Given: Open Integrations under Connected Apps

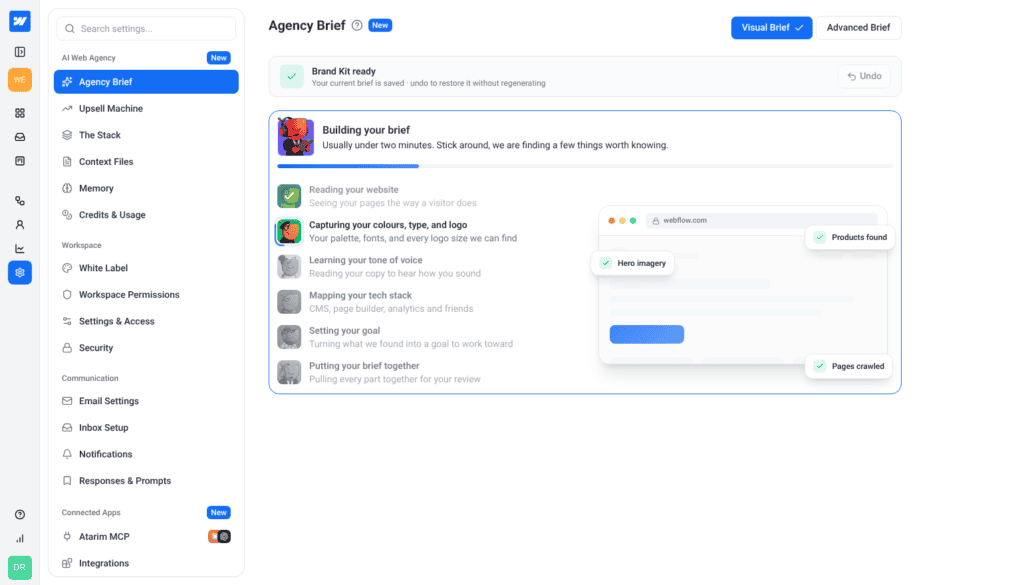Looking at the screenshot, I should (146, 563).
